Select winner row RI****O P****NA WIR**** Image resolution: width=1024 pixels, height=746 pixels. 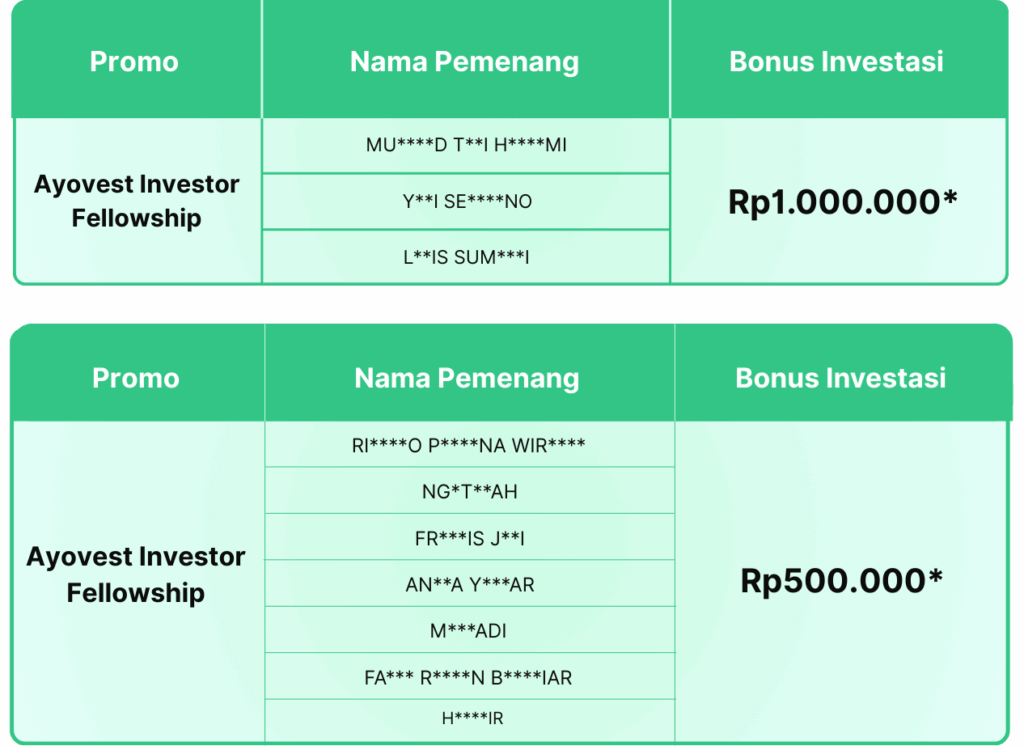click(x=468, y=445)
